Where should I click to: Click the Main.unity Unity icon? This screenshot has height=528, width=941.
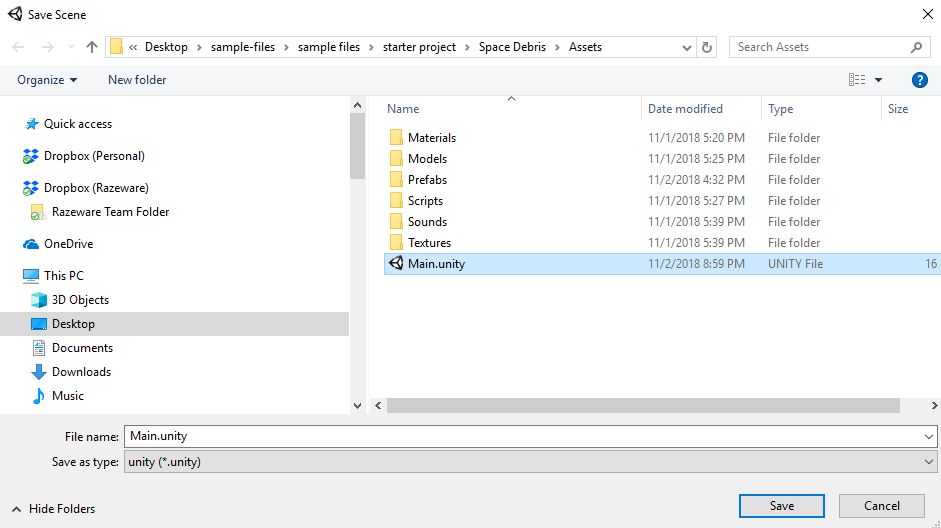tap(396, 263)
